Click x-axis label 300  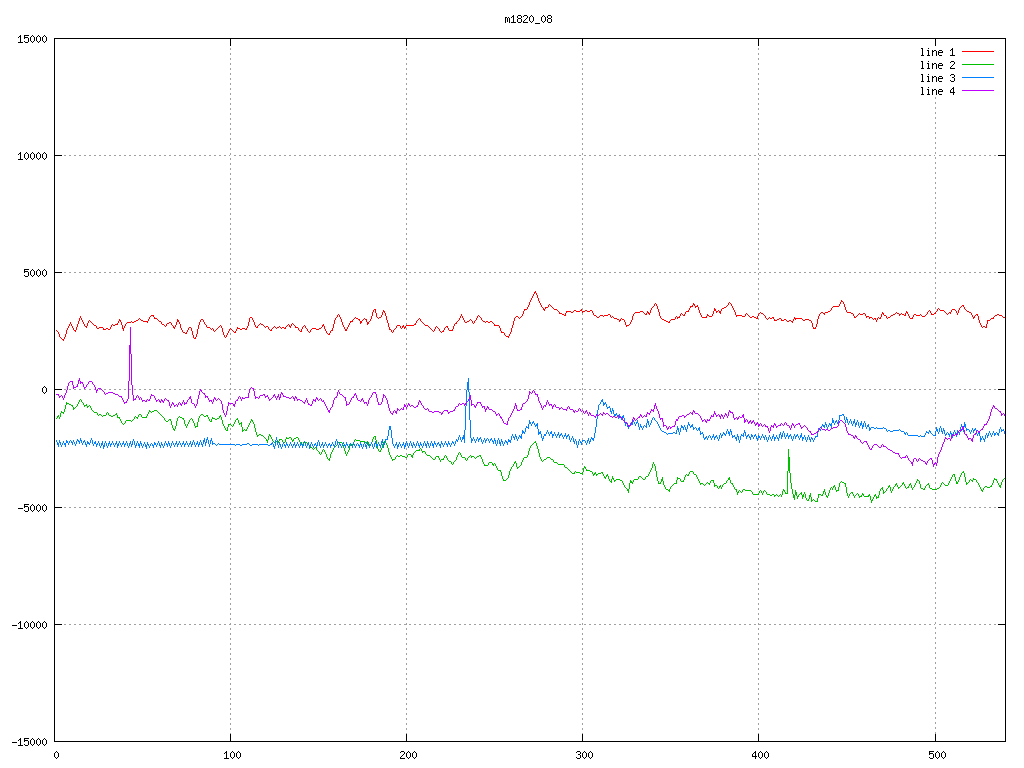(584, 756)
